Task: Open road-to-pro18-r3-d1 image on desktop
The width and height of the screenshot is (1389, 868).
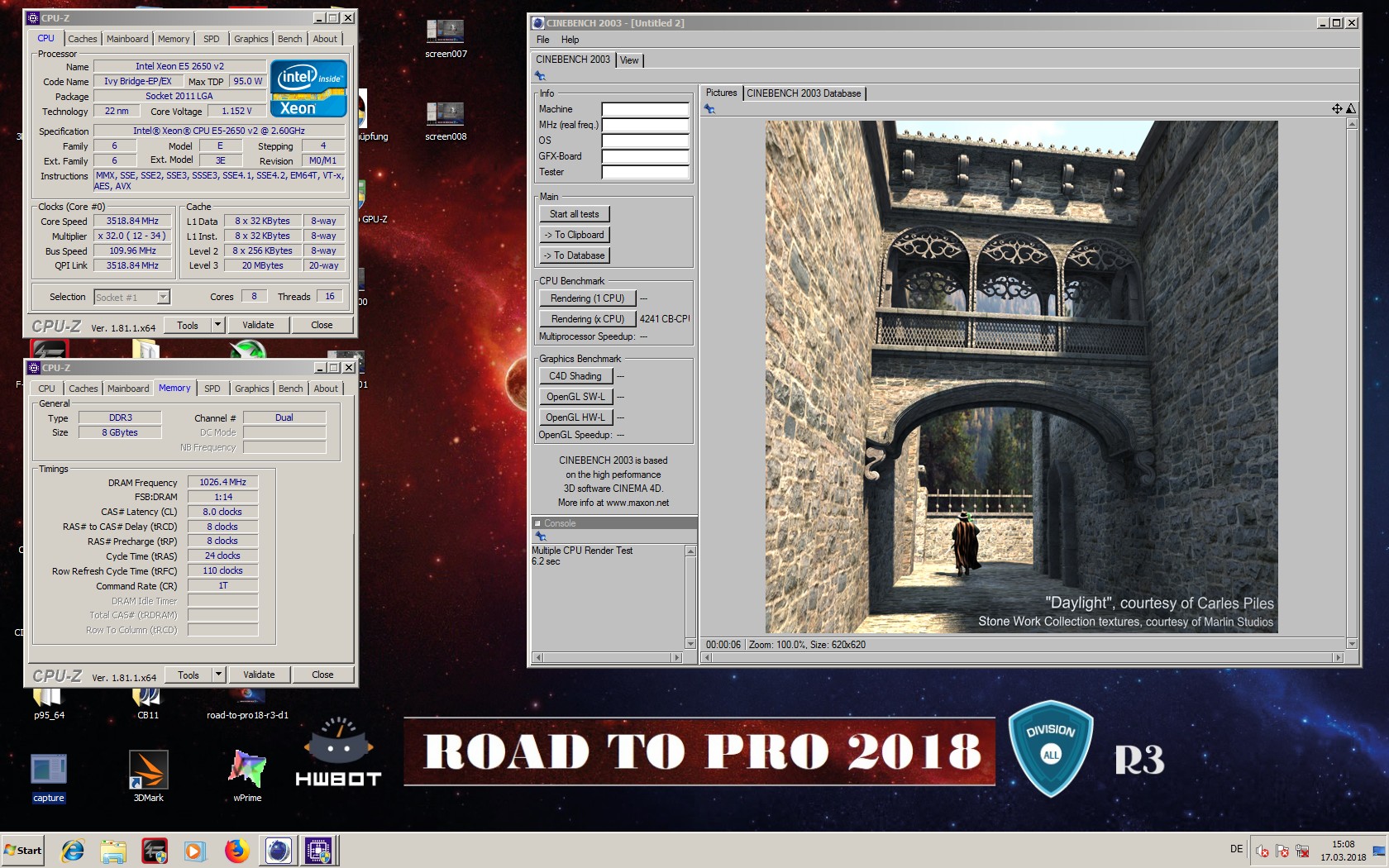Action: 247,704
